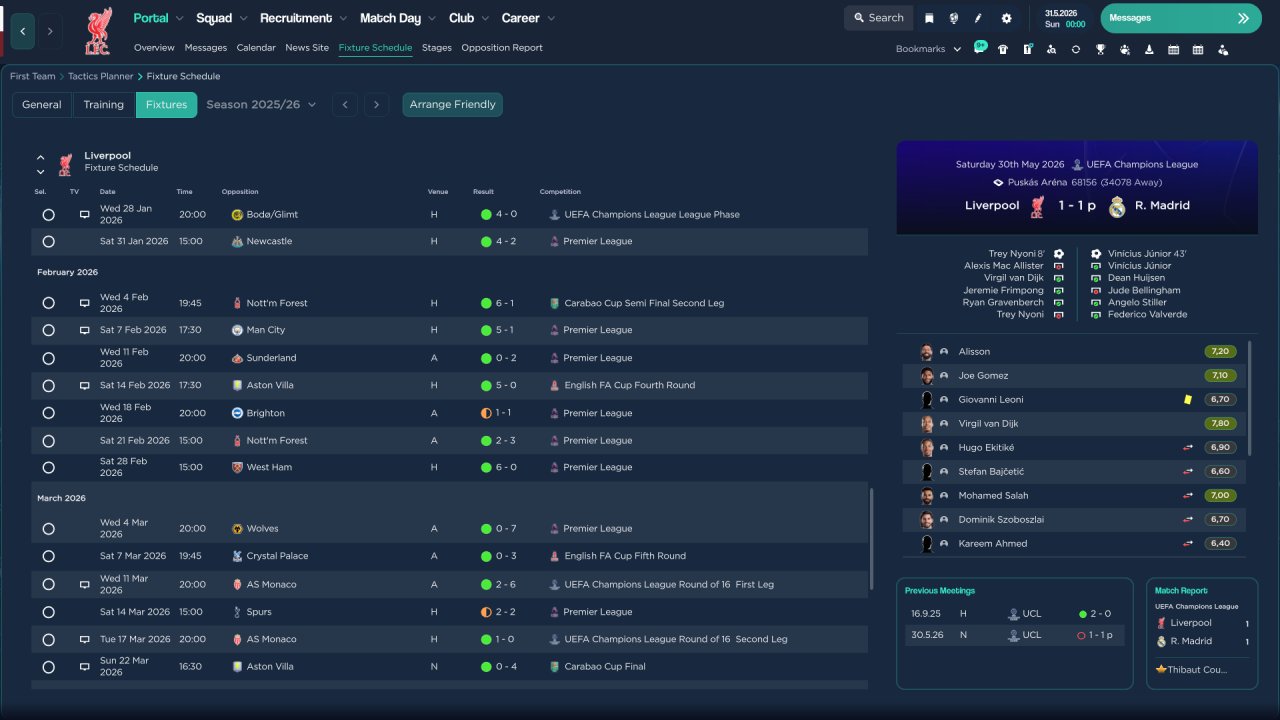Image resolution: width=1280 pixels, height=720 pixels.
Task: Click the goal ball icon beside Trey Nyoni 8'
Action: (x=1058, y=254)
